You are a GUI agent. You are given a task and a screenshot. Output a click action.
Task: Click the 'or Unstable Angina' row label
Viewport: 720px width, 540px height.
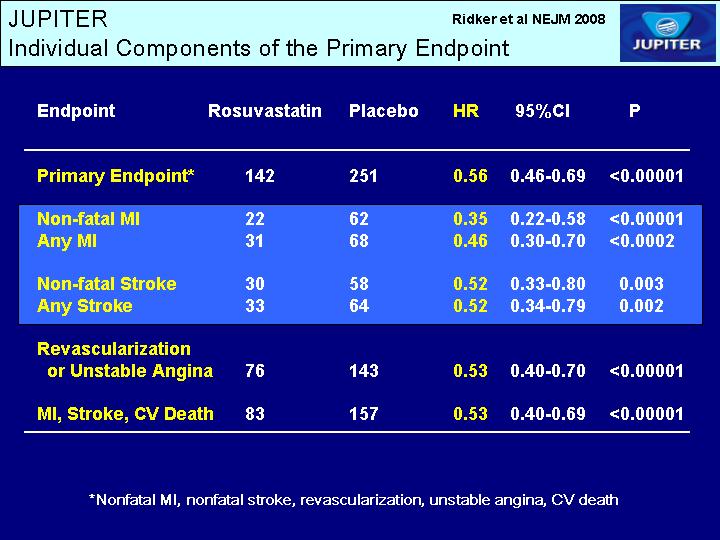click(x=130, y=371)
